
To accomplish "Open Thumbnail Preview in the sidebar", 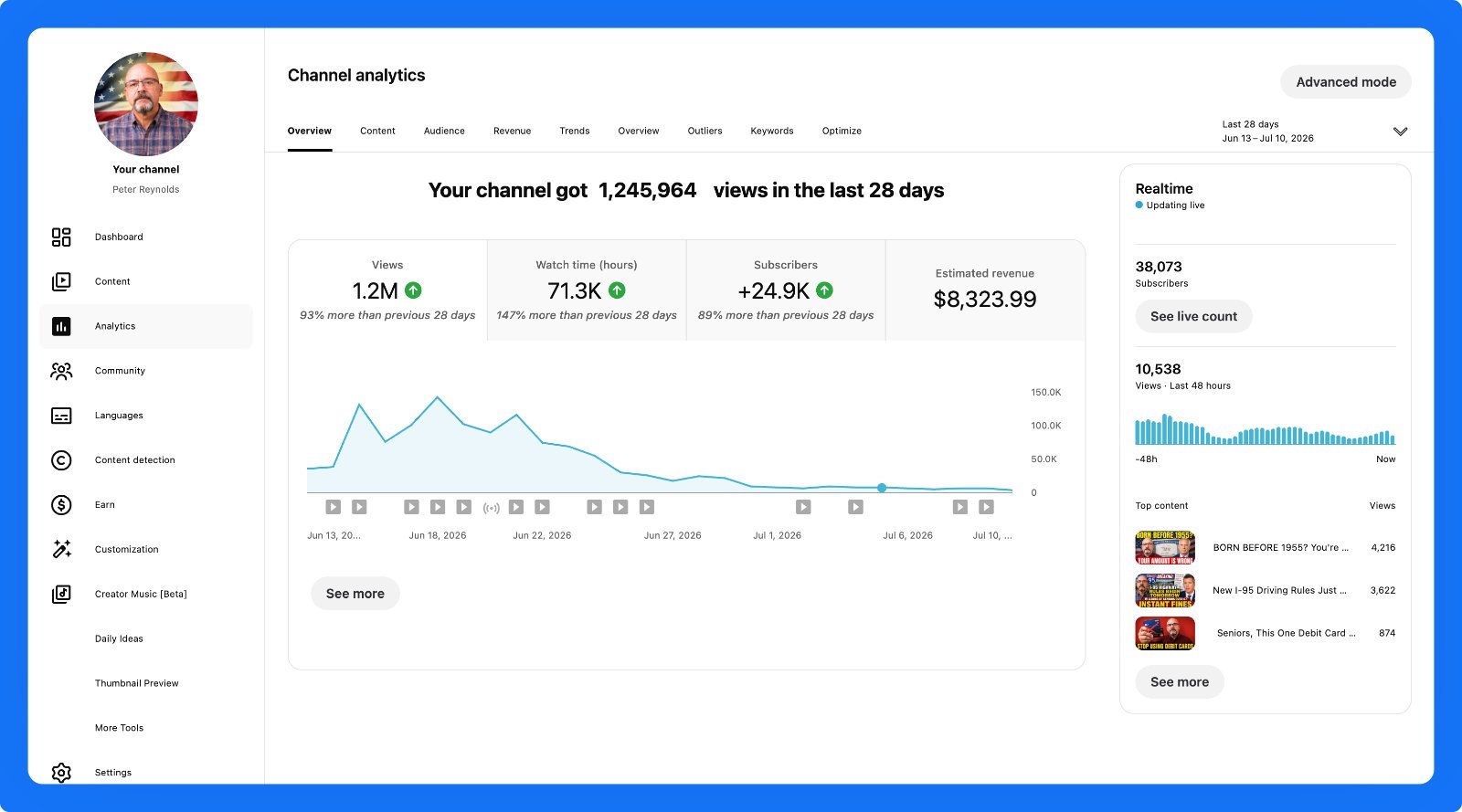I will coord(137,683).
